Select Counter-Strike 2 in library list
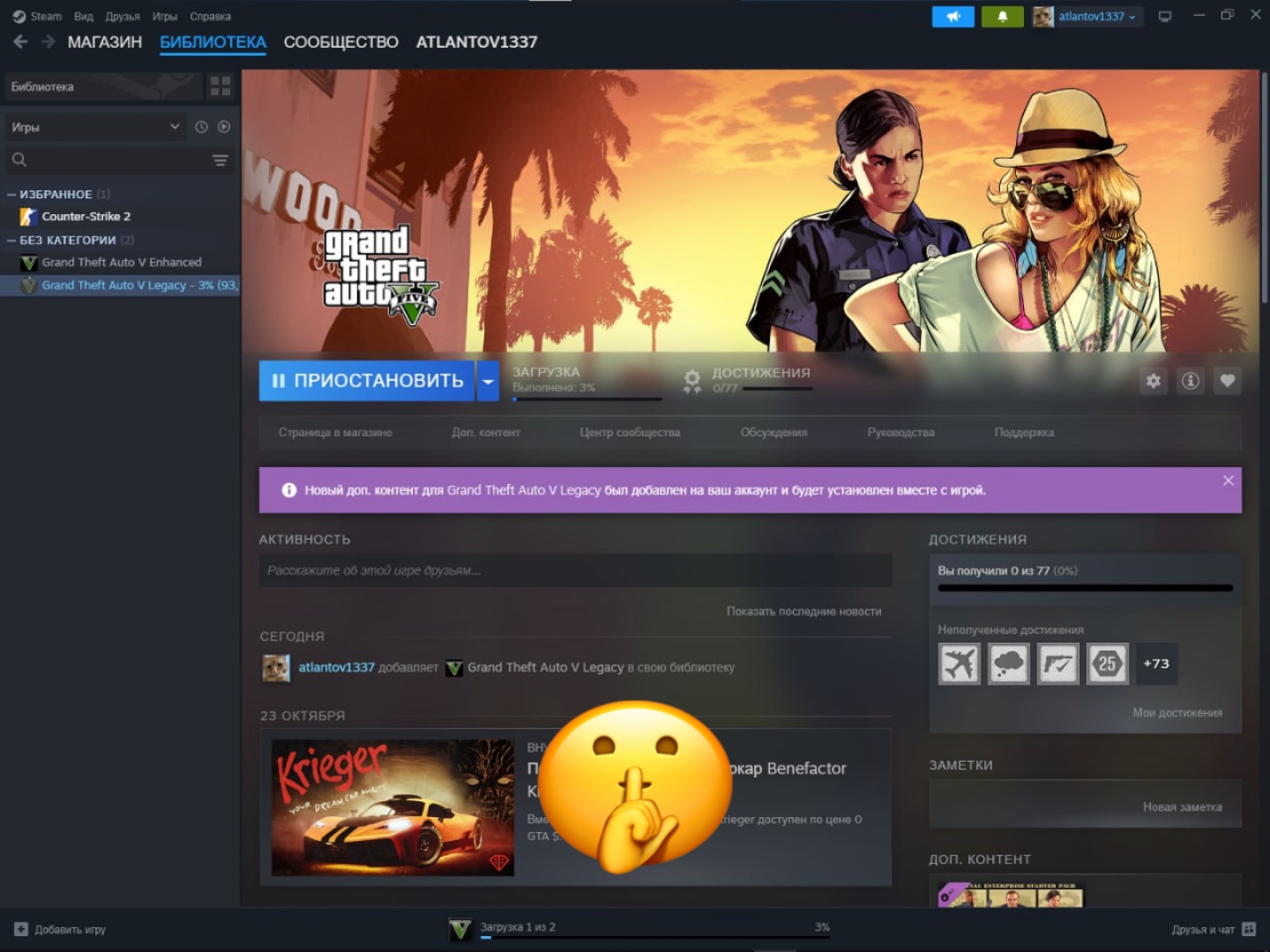 tap(120, 217)
